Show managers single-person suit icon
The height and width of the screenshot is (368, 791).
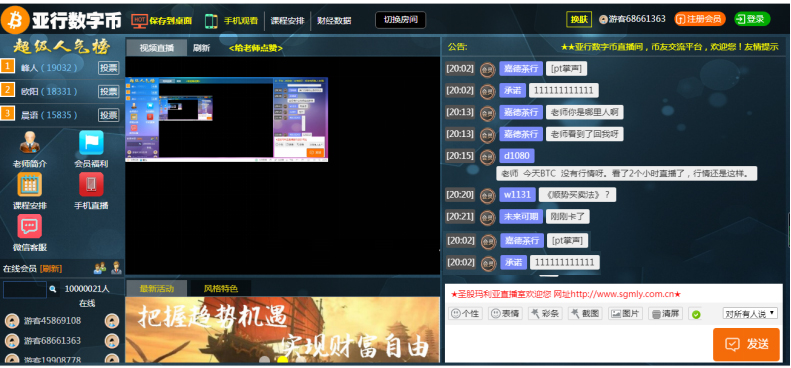pyautogui.click(x=117, y=268)
